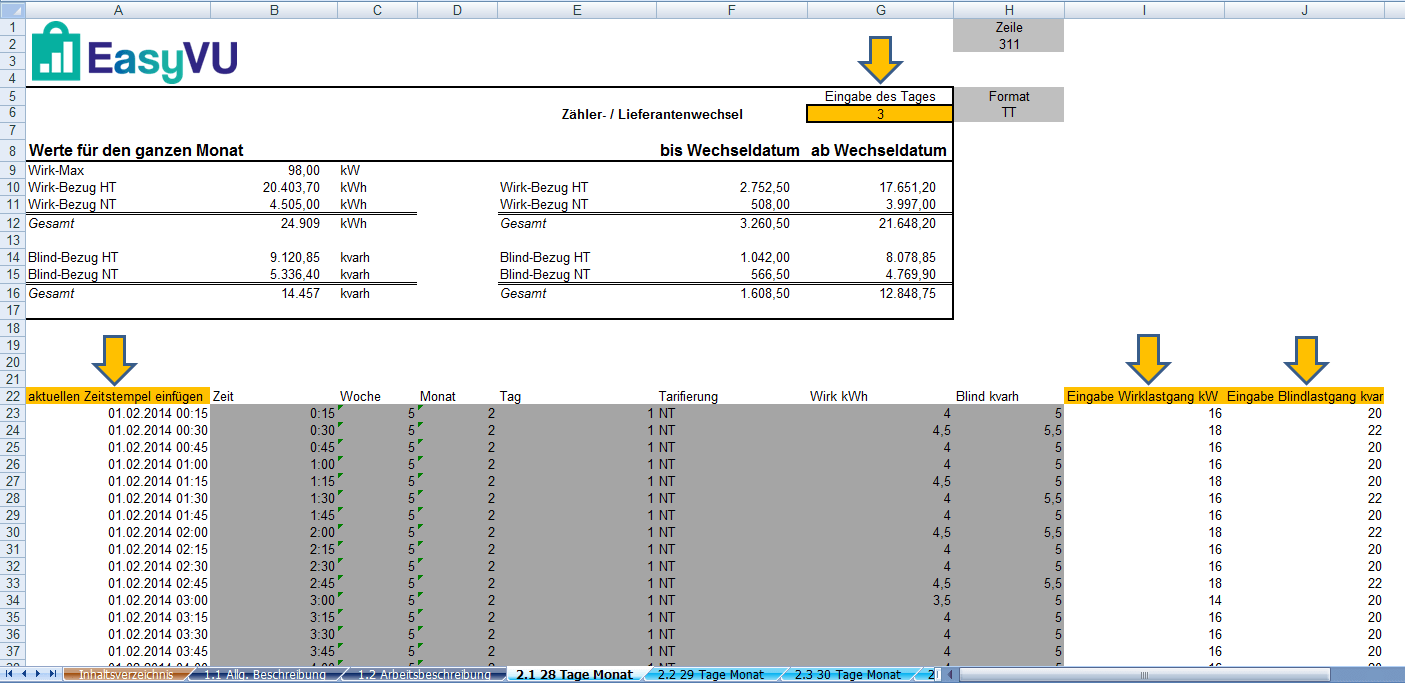Select the orange 'aktuellen Zeitstempel einfügen' header cell
1405x683 pixels.
tap(118, 396)
